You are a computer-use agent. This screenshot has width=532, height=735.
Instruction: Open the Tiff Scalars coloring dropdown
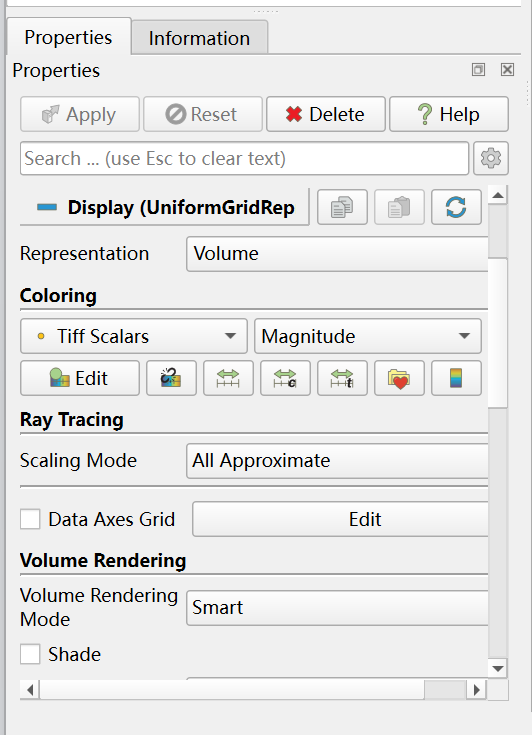(134, 336)
